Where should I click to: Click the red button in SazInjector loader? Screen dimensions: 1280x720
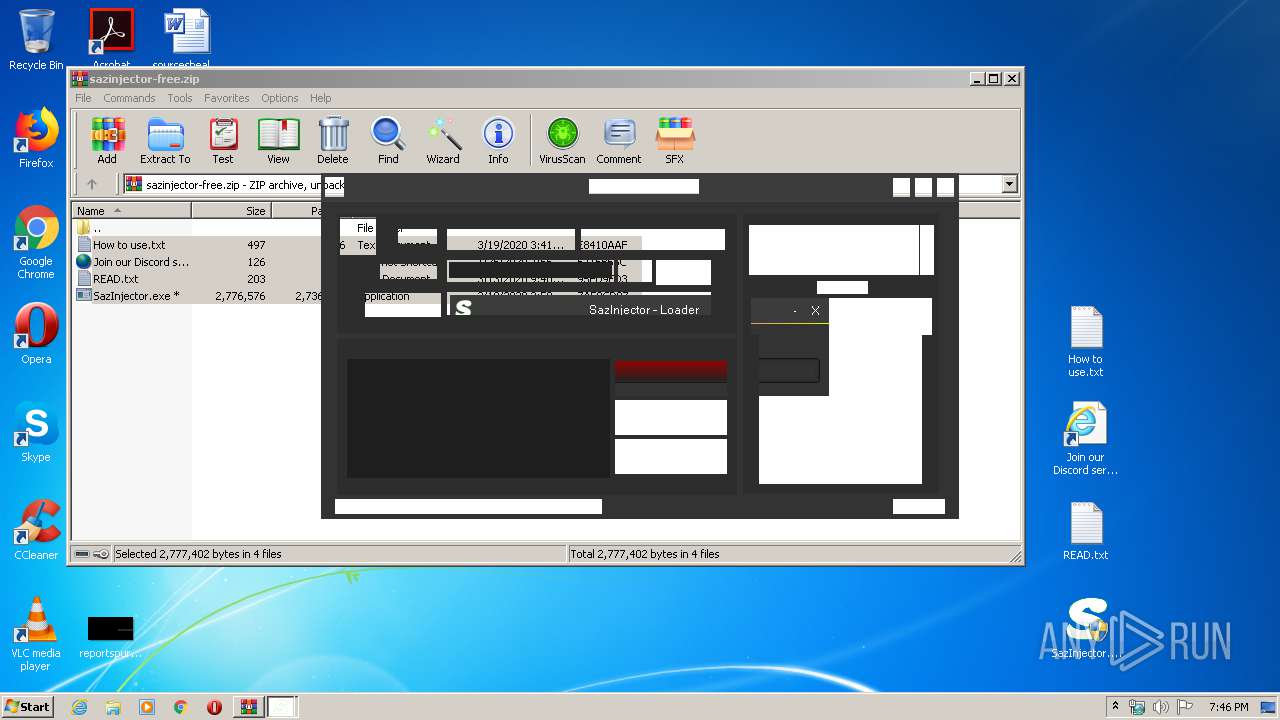tap(671, 370)
